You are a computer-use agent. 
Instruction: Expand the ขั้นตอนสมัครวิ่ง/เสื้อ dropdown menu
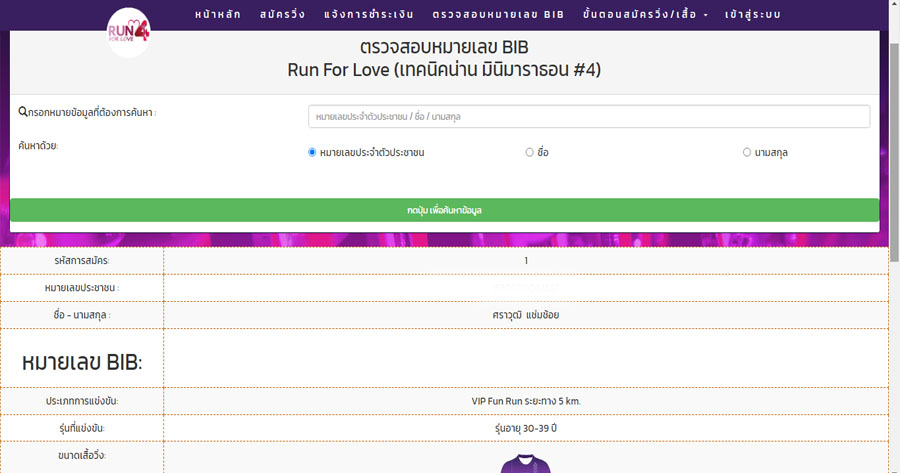click(x=645, y=15)
